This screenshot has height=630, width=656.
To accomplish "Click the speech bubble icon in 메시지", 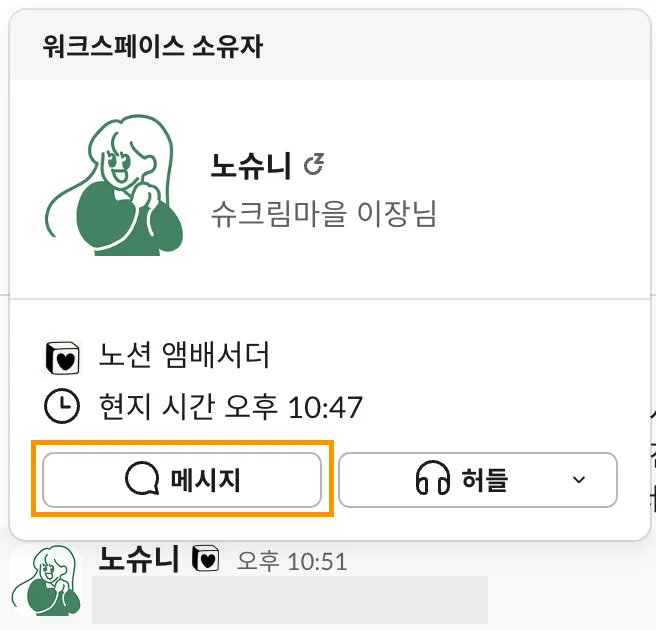I will point(143,480).
